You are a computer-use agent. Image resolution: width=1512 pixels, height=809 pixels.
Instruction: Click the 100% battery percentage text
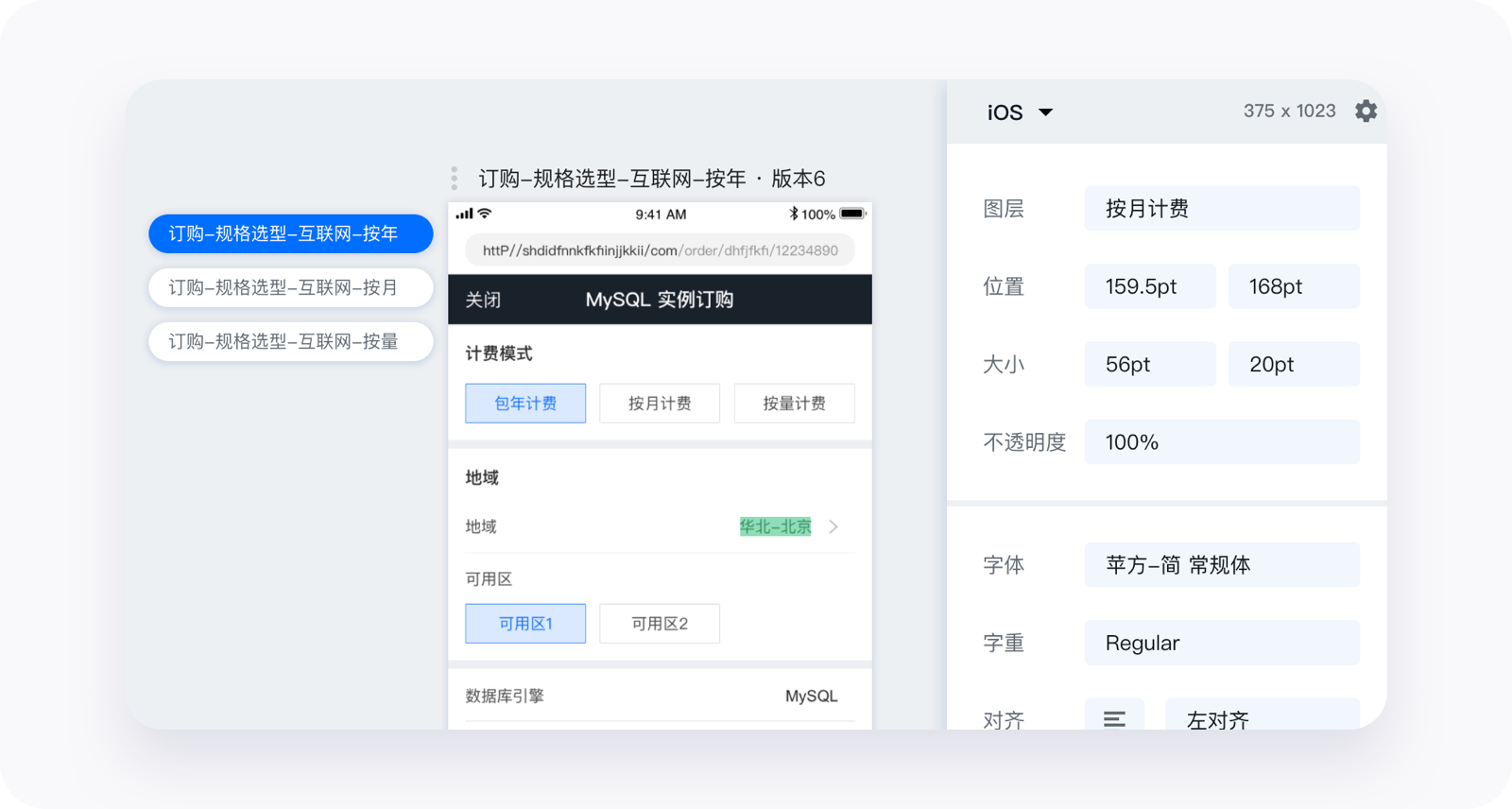(x=818, y=215)
